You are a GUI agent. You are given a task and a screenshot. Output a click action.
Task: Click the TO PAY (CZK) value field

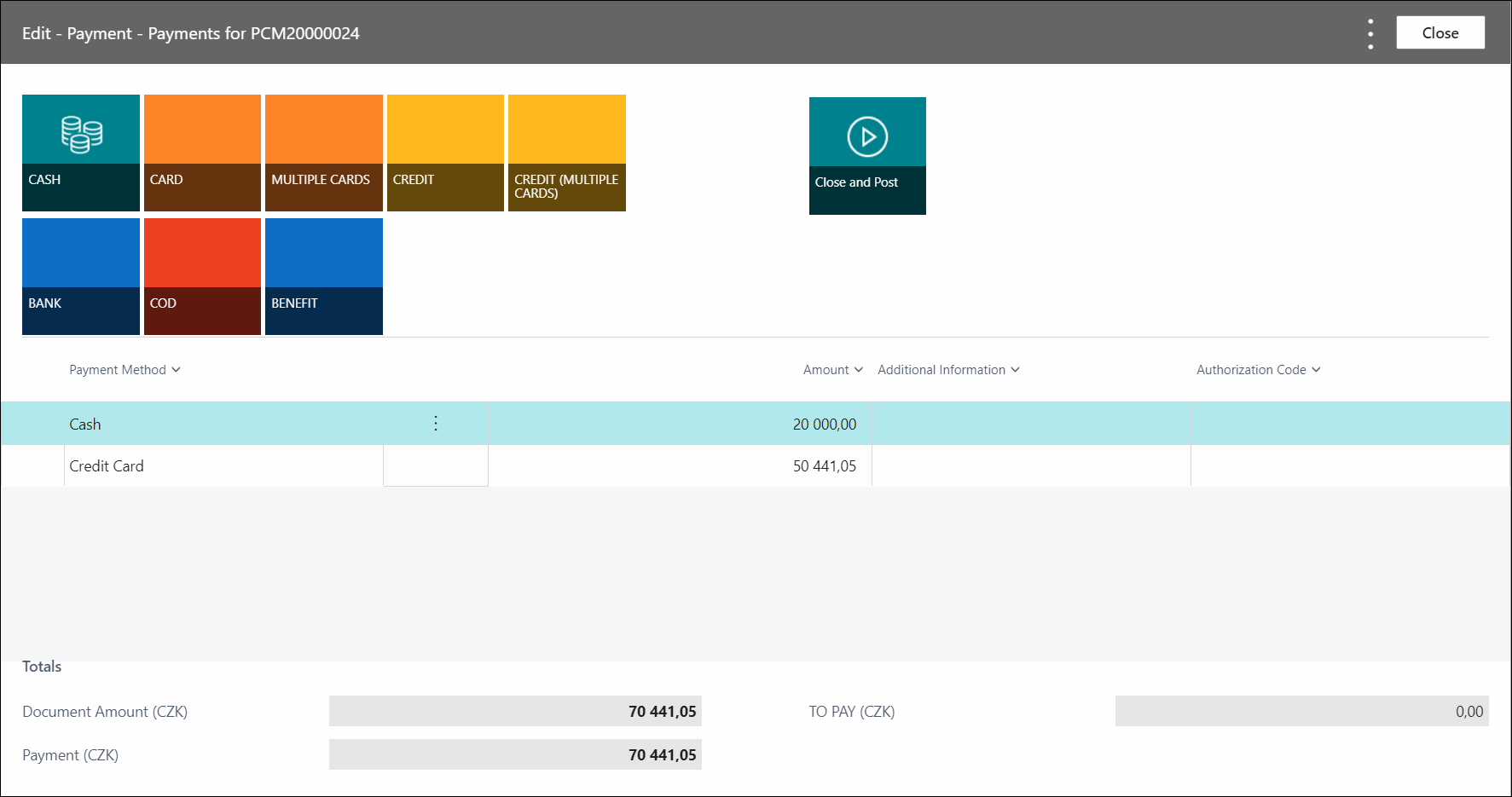tap(1302, 711)
